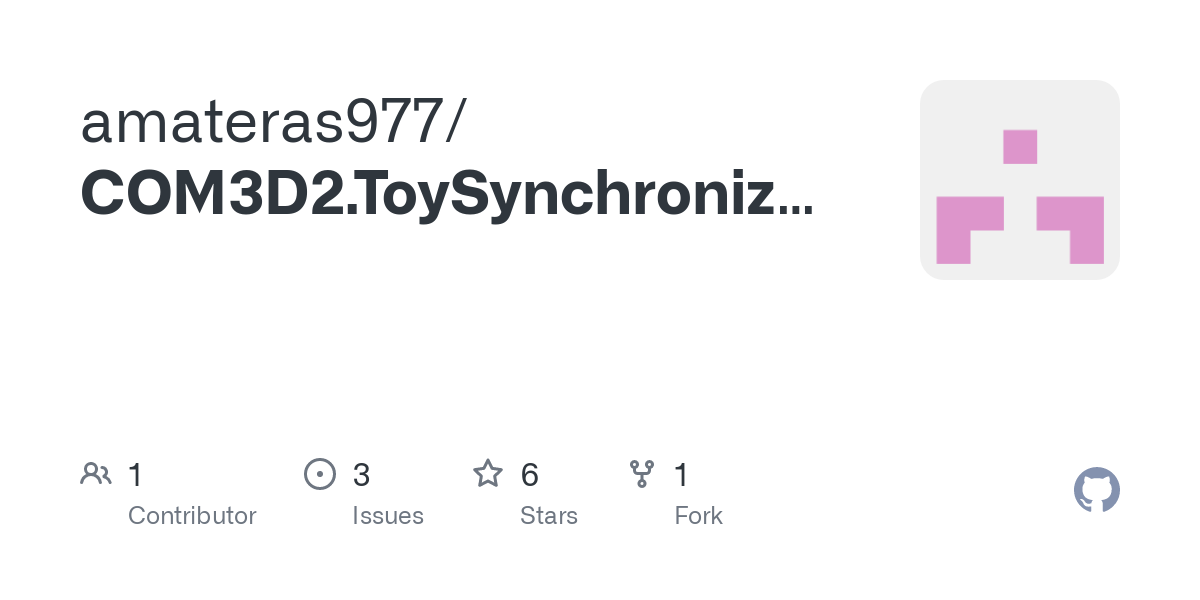
Task: Select the Contributor label
Action: pos(192,516)
